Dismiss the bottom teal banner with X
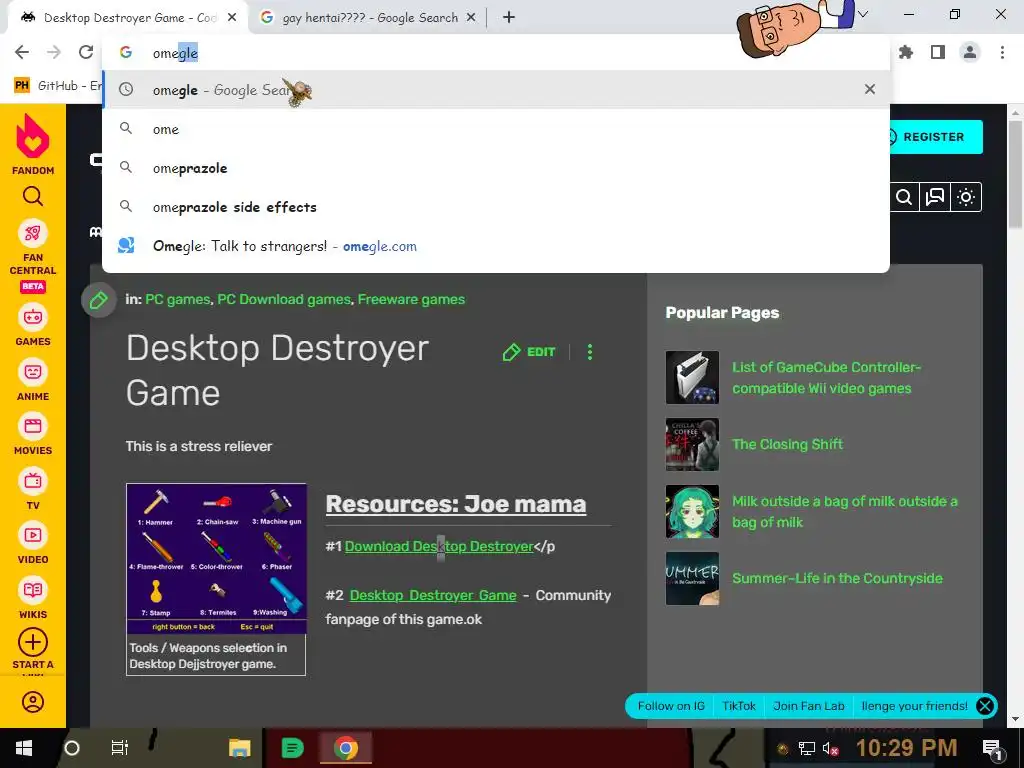1024x768 pixels. (985, 706)
